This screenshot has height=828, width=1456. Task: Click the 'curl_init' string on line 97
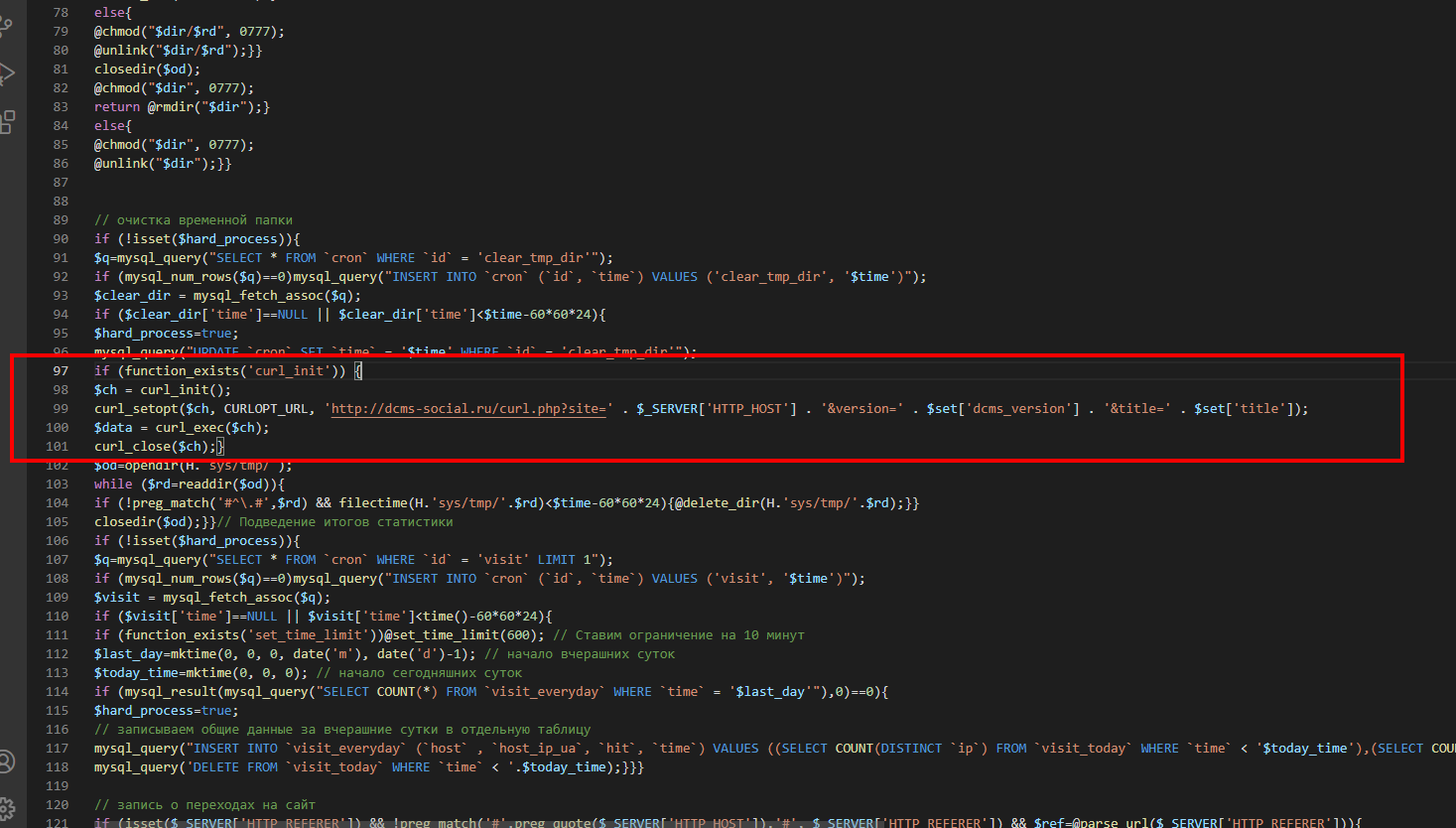point(288,371)
